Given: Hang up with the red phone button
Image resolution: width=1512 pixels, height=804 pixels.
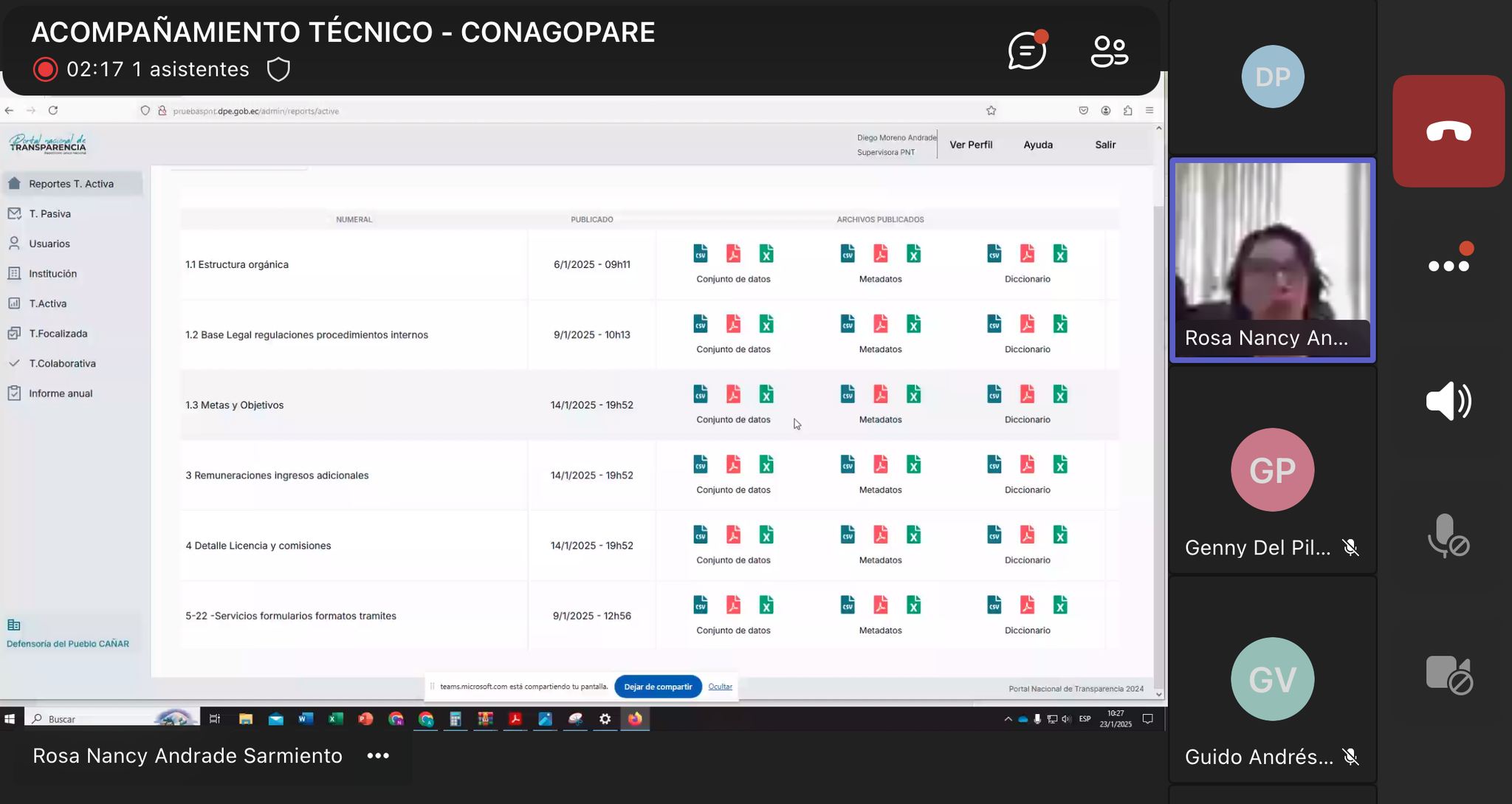Looking at the screenshot, I should click(x=1448, y=131).
